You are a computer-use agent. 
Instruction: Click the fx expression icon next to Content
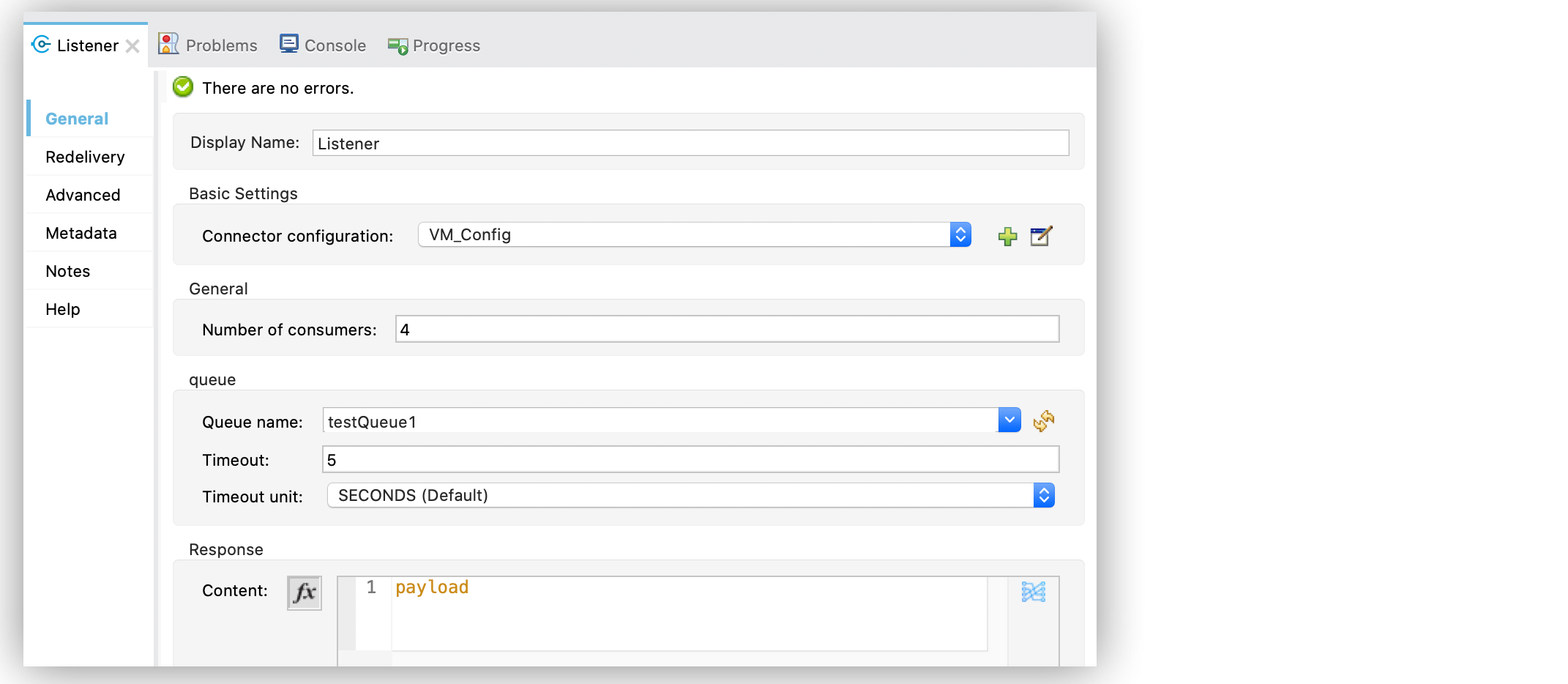point(304,592)
